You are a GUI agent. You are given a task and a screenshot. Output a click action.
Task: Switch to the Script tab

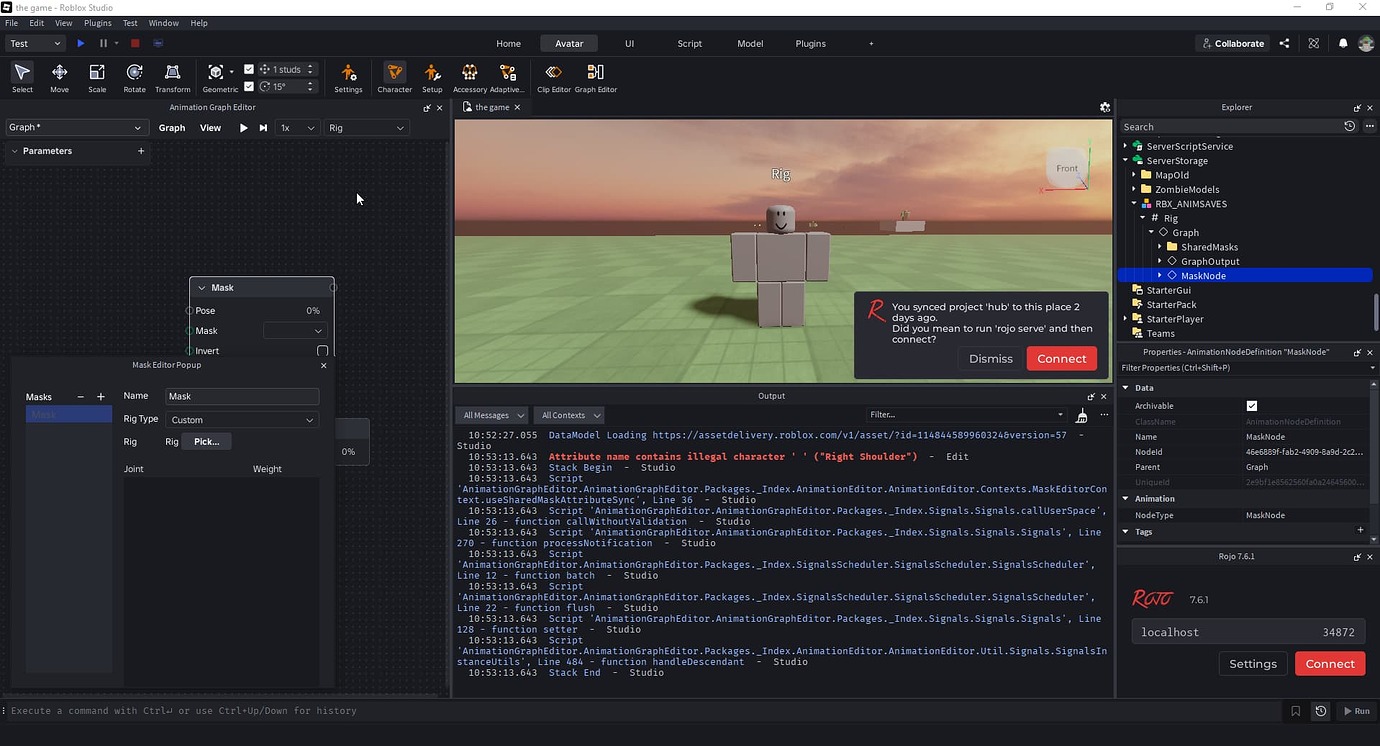pos(690,43)
